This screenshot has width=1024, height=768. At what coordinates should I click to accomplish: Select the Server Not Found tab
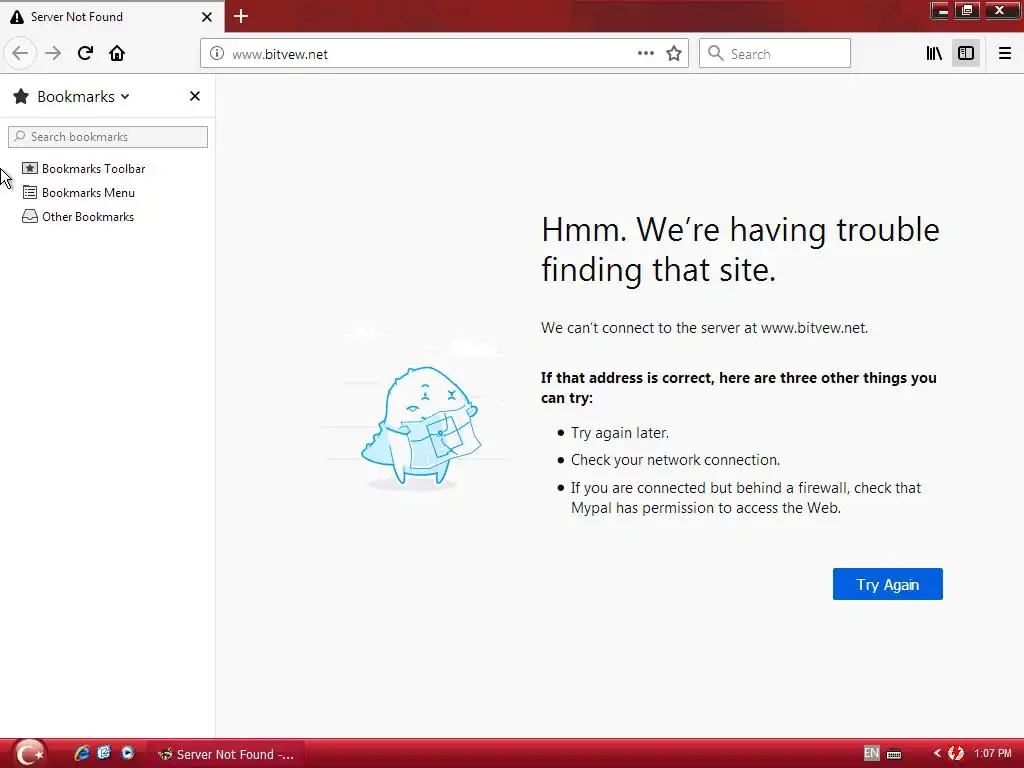(x=111, y=17)
